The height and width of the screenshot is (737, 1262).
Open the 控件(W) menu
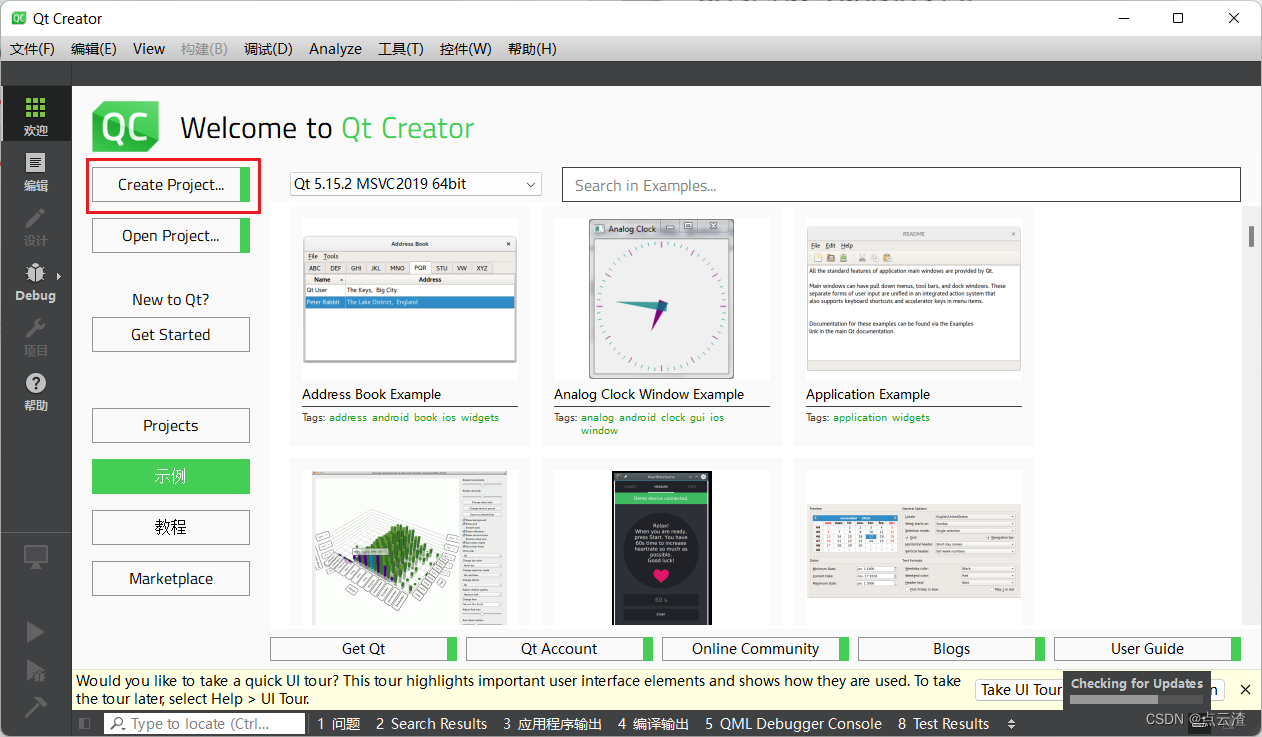[466, 48]
